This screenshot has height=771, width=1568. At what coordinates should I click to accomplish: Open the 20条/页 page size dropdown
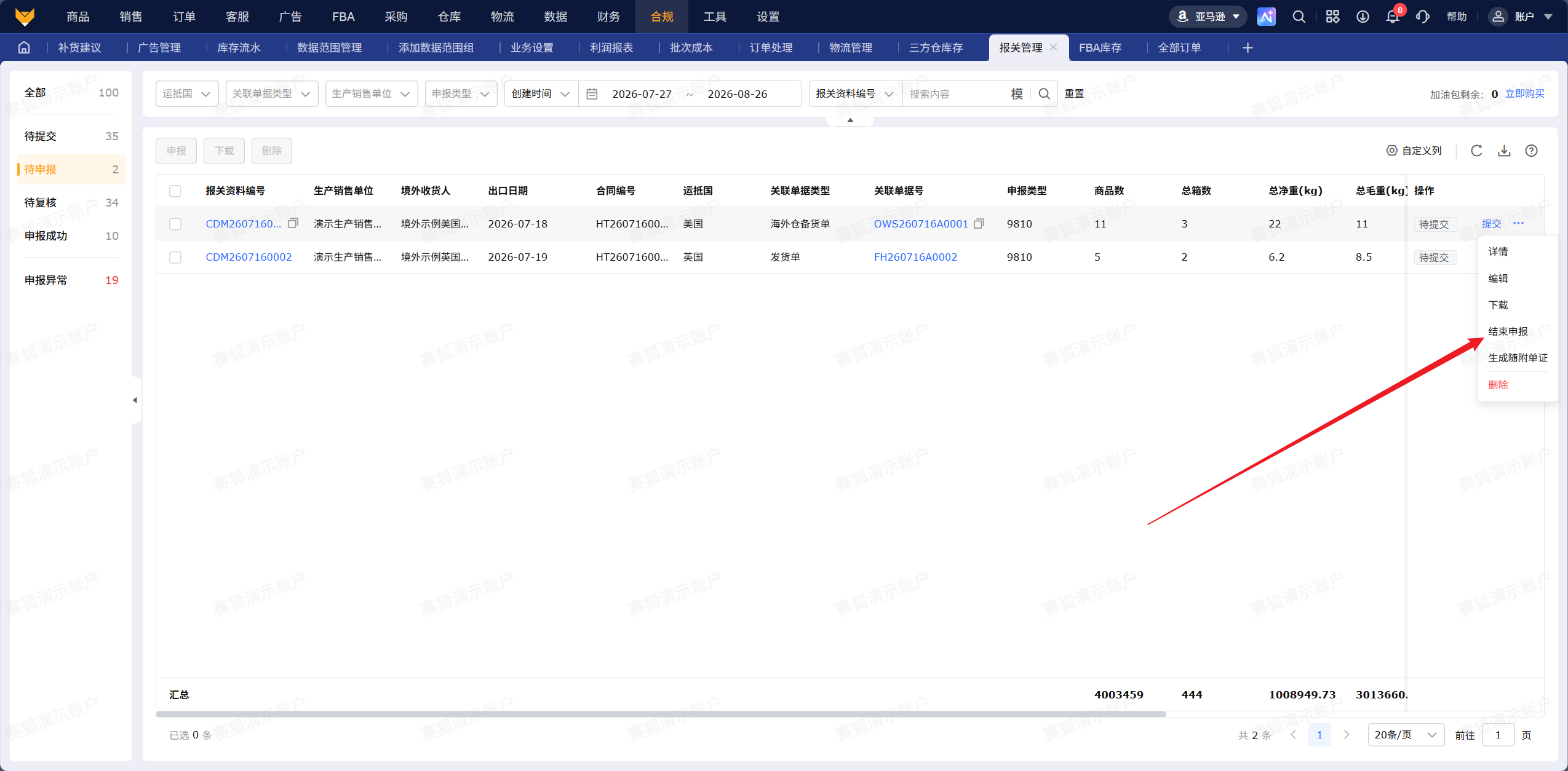coord(1406,735)
